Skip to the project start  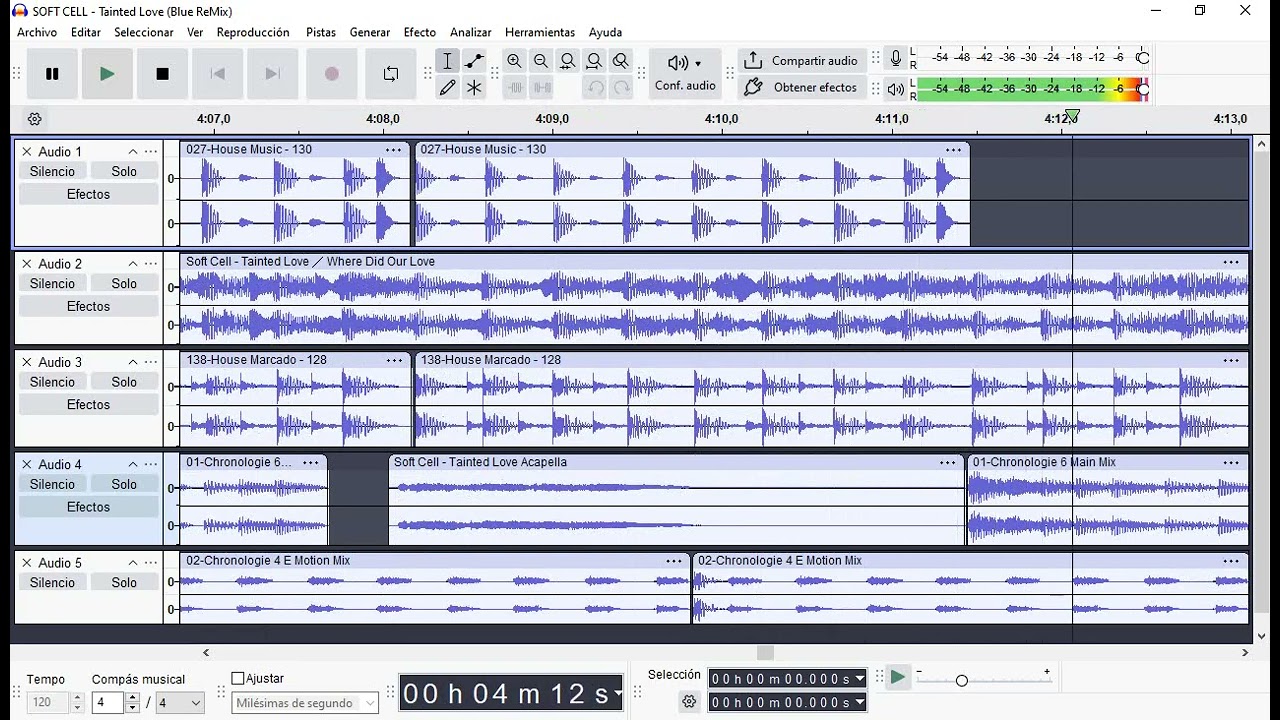(217, 74)
